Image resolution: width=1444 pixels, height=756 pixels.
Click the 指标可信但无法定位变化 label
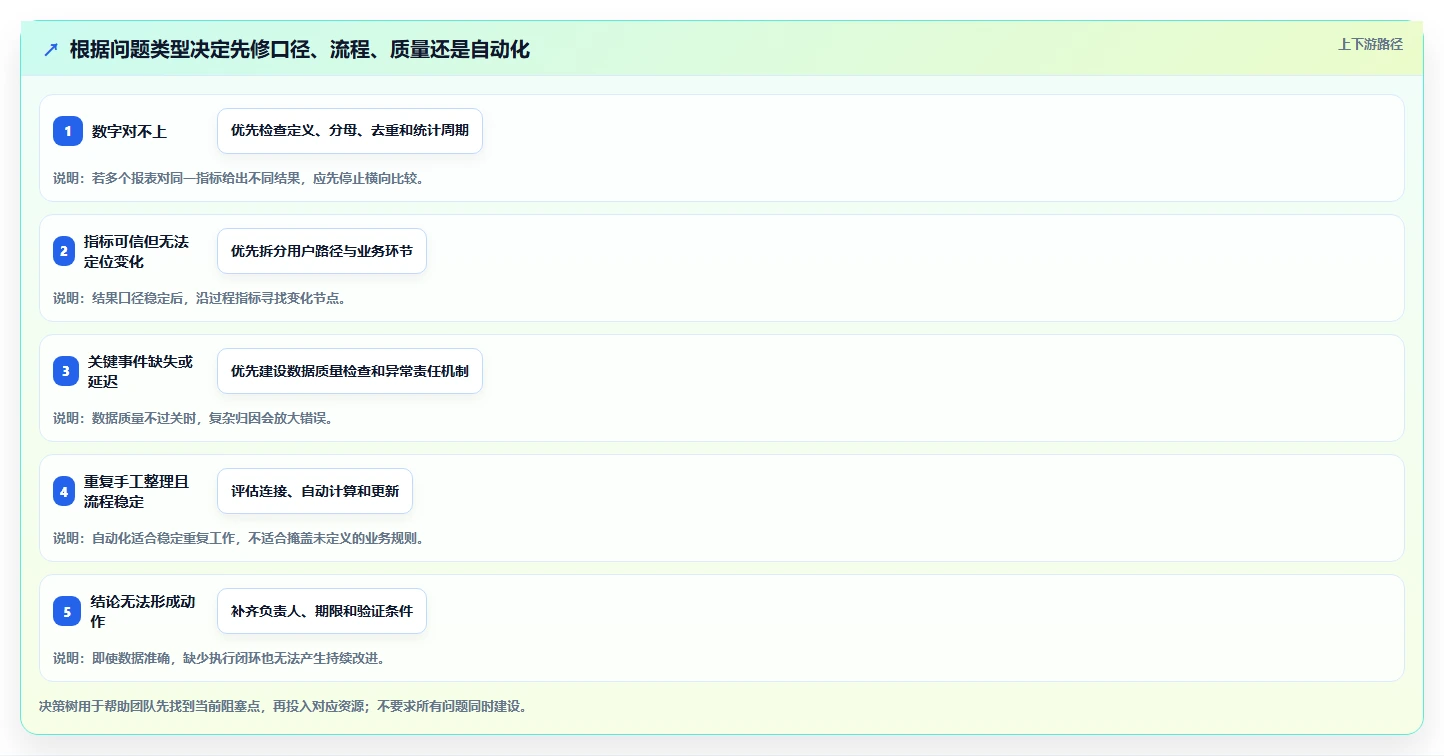137,251
